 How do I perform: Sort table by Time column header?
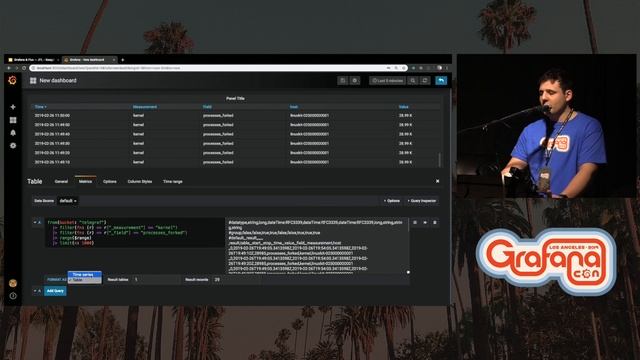coord(40,107)
